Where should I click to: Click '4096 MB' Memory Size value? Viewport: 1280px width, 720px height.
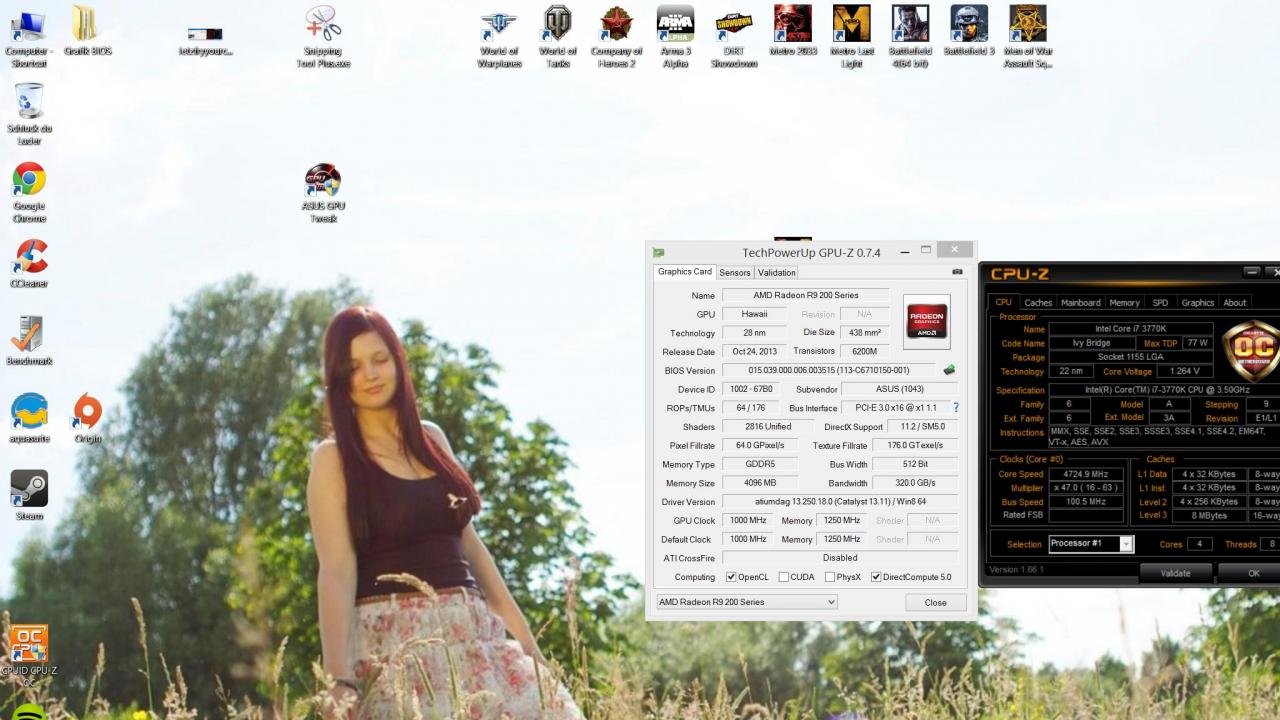tap(761, 483)
